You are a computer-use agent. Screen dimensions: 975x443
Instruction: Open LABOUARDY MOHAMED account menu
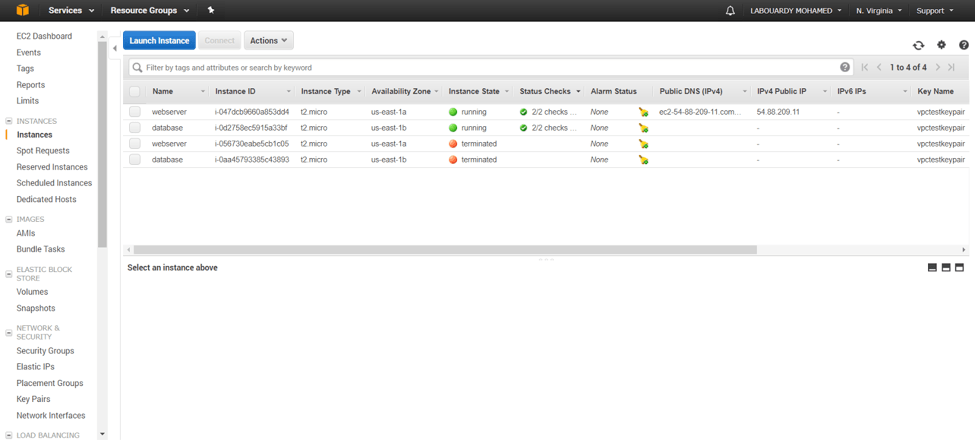coord(796,11)
